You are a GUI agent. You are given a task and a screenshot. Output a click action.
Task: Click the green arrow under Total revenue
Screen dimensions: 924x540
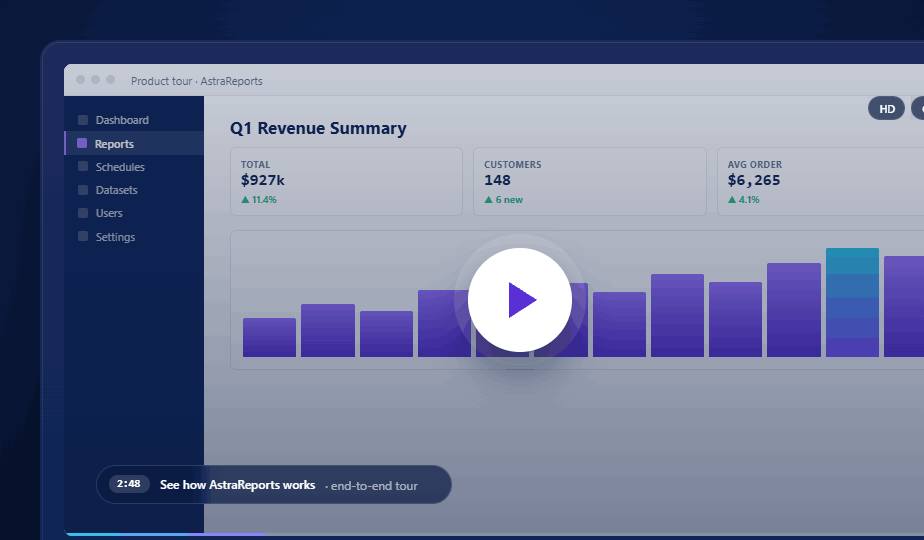[x=245, y=200]
